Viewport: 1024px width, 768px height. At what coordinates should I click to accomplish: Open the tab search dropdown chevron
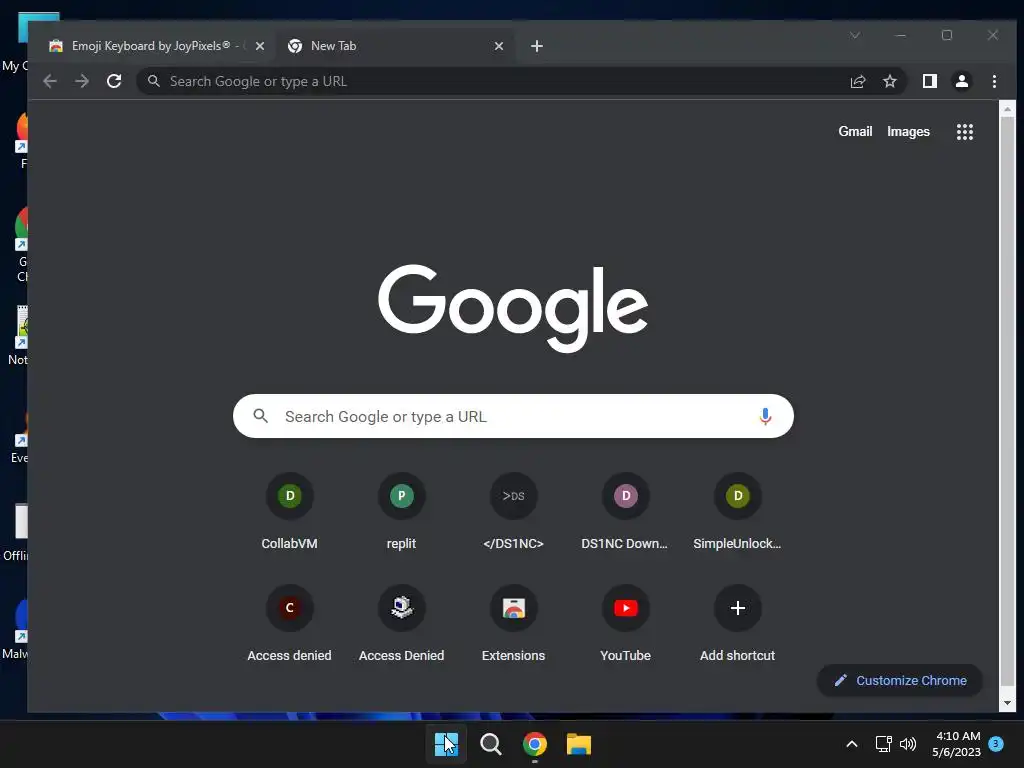tap(855, 35)
